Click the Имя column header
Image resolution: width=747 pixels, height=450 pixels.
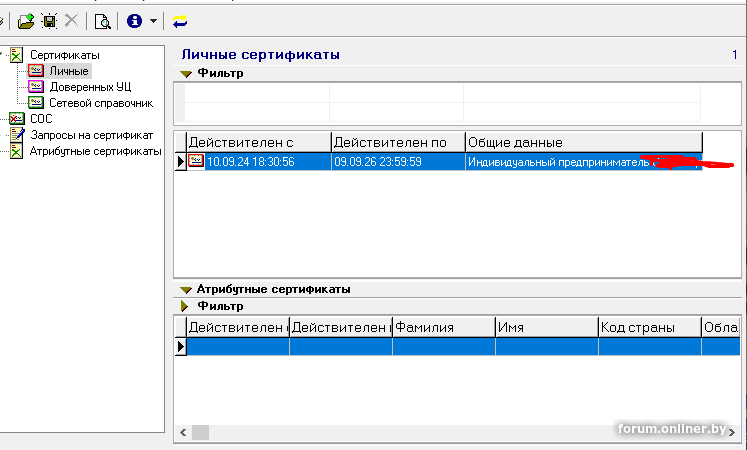547,327
